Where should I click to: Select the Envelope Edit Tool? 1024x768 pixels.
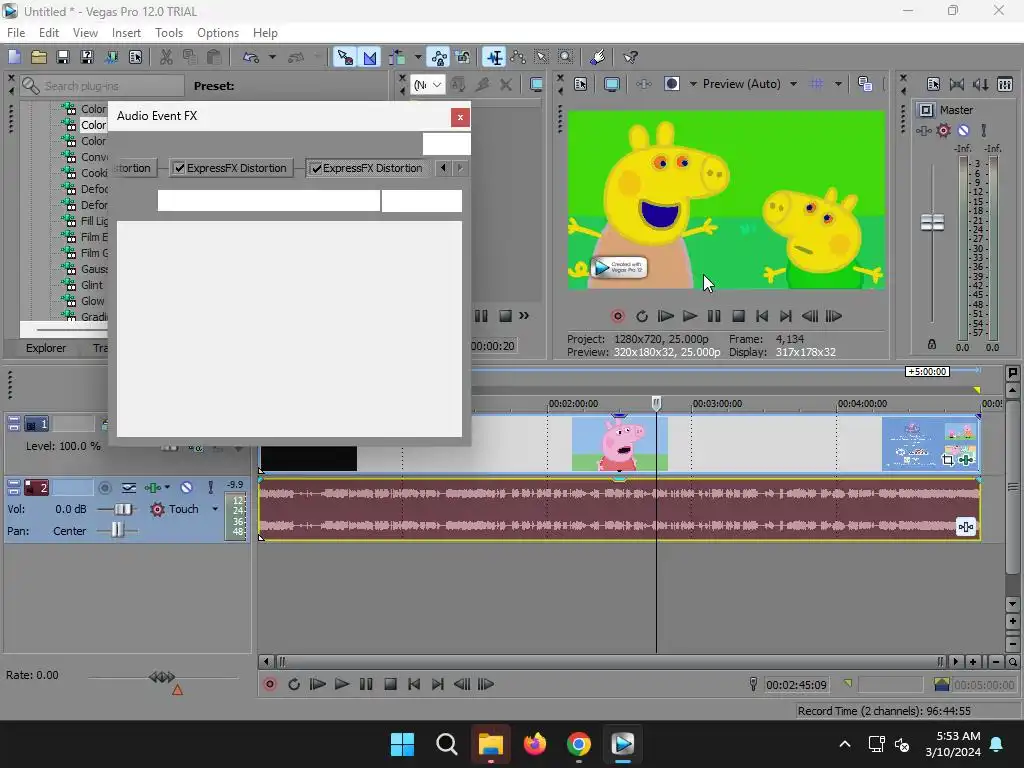tap(518, 57)
